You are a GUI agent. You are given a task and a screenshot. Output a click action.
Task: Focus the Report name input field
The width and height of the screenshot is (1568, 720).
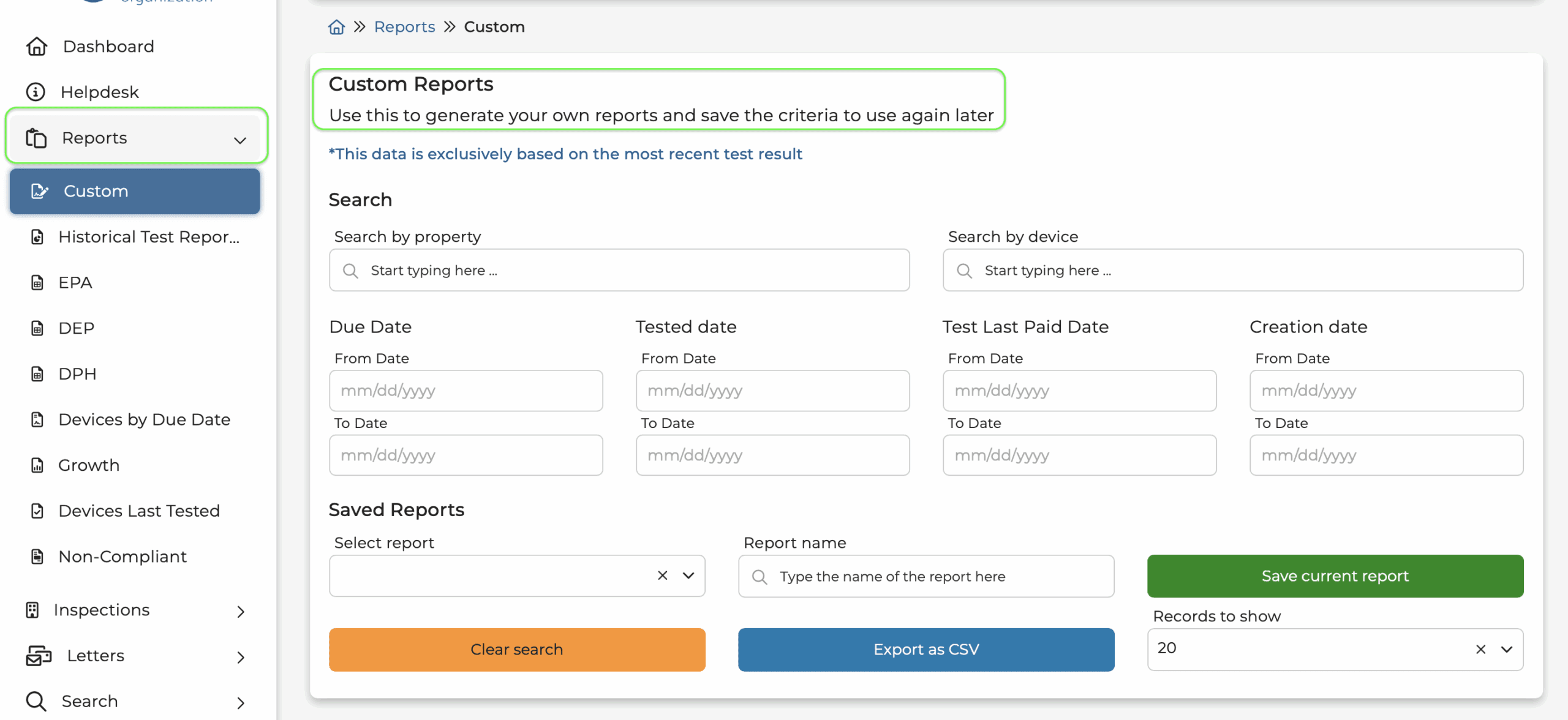926,576
